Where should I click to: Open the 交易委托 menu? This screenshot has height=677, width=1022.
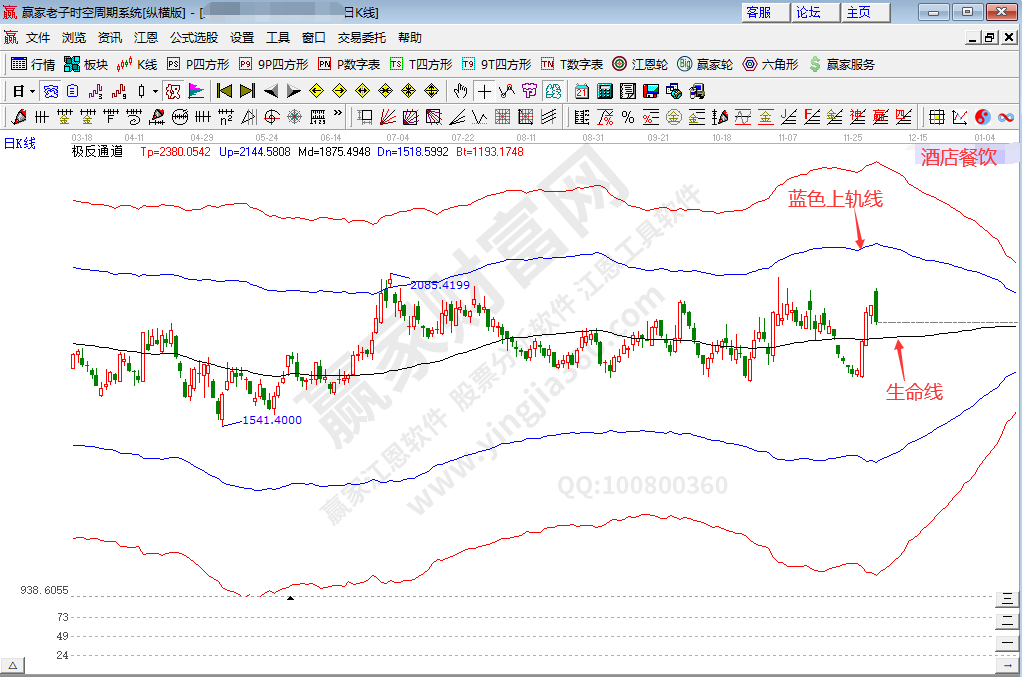pos(361,37)
